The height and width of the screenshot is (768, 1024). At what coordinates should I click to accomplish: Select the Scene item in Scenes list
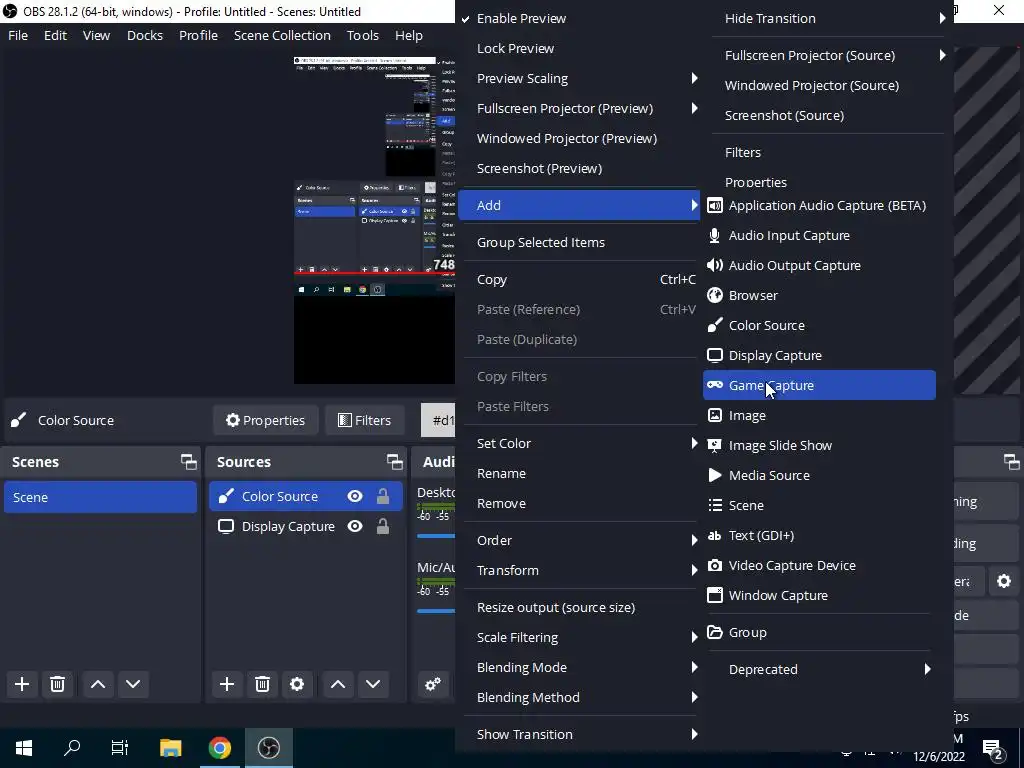tap(101, 497)
